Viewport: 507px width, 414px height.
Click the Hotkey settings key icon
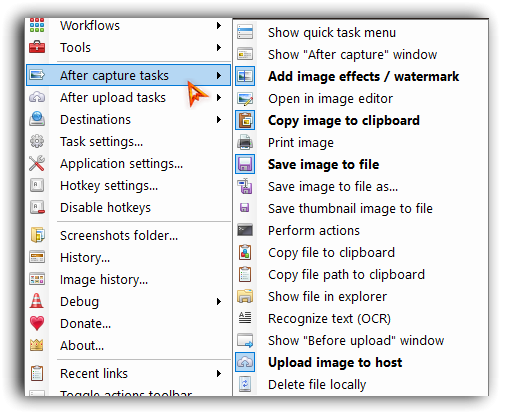point(37,185)
